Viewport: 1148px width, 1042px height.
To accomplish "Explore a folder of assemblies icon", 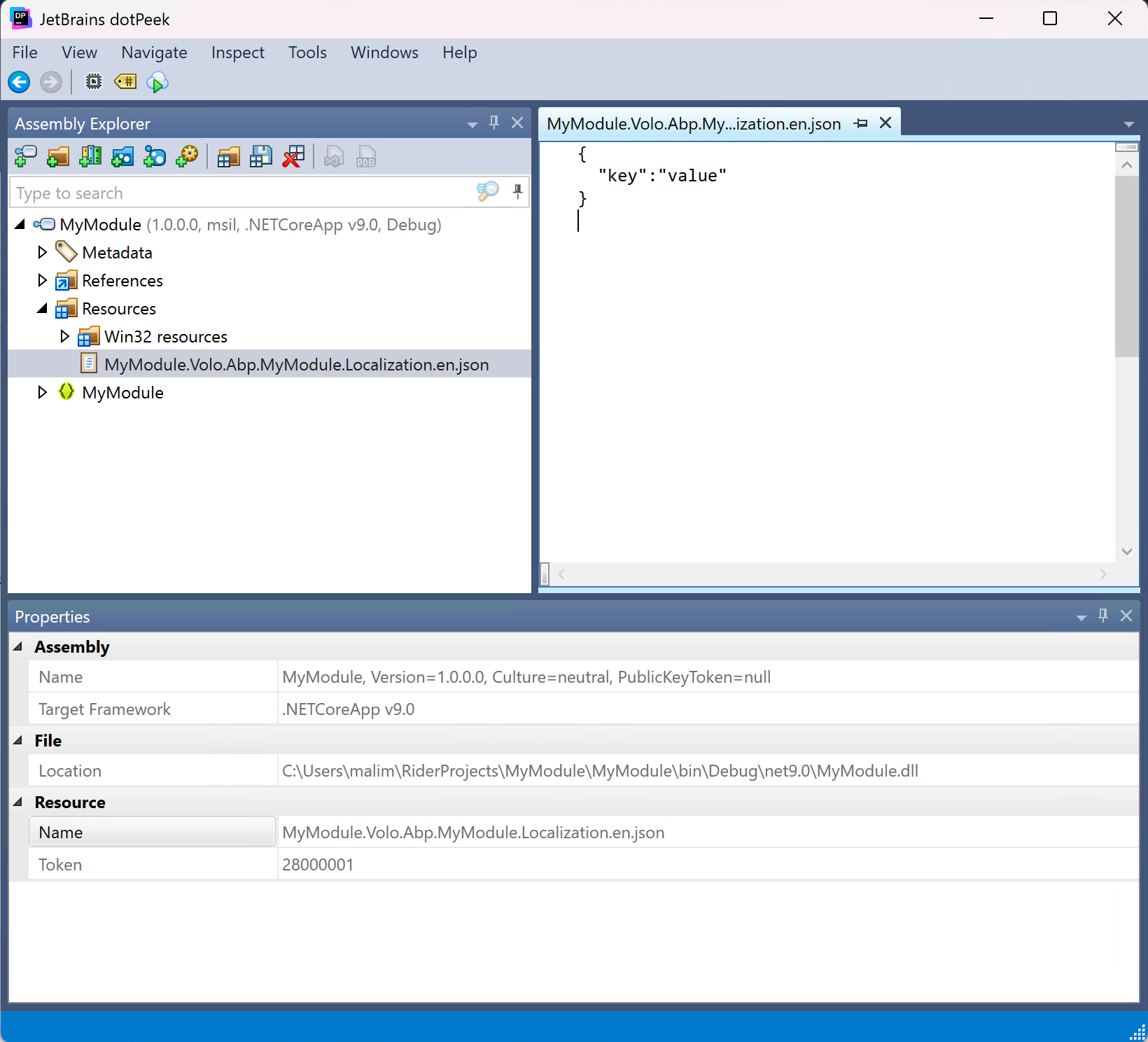I will pyautogui.click(x=58, y=156).
